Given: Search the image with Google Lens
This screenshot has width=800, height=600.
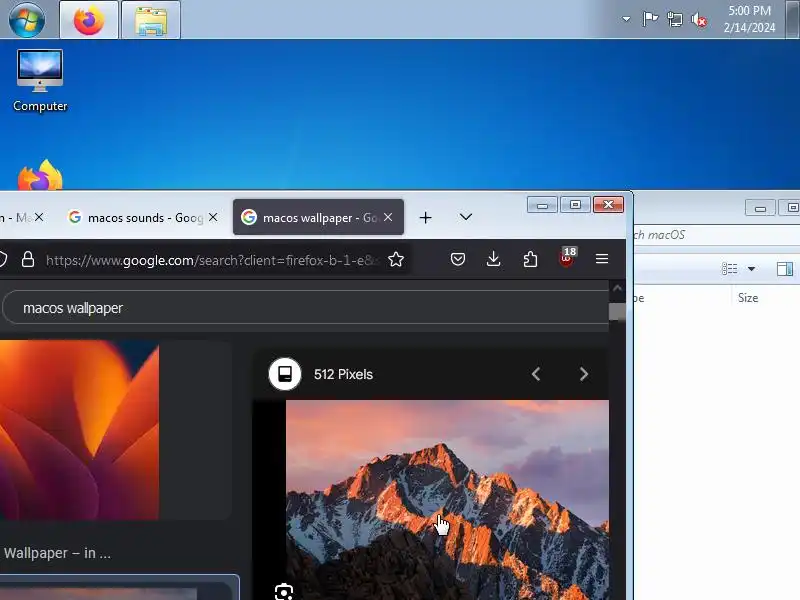Looking at the screenshot, I should click(x=284, y=592).
